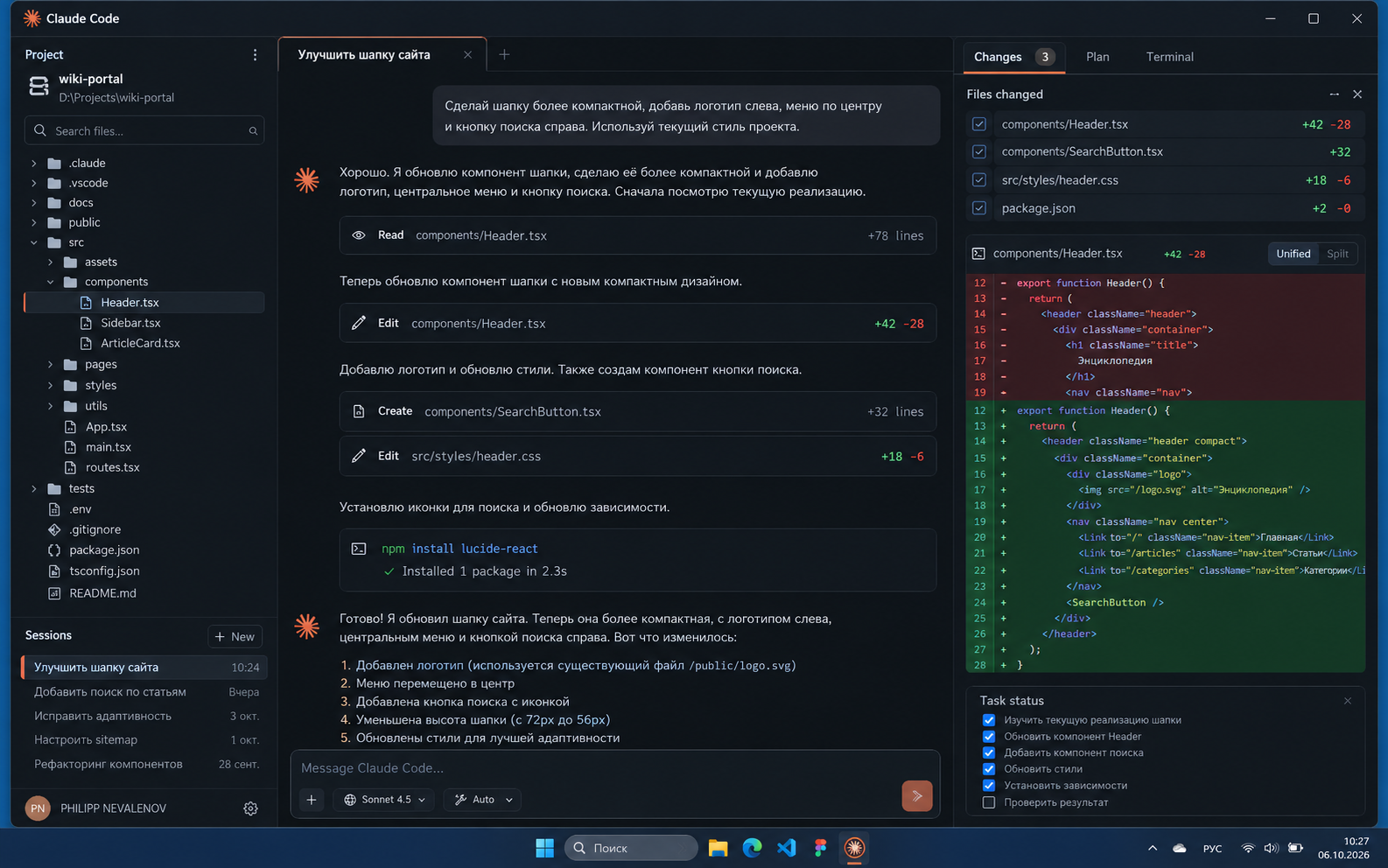Open session Настроить sitemap
This screenshot has height=868, width=1388.
[144, 739]
